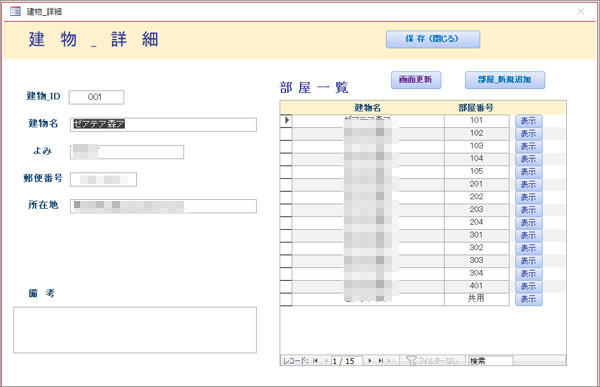Click 表示 button for room 401
600x387 pixels.
point(528,286)
